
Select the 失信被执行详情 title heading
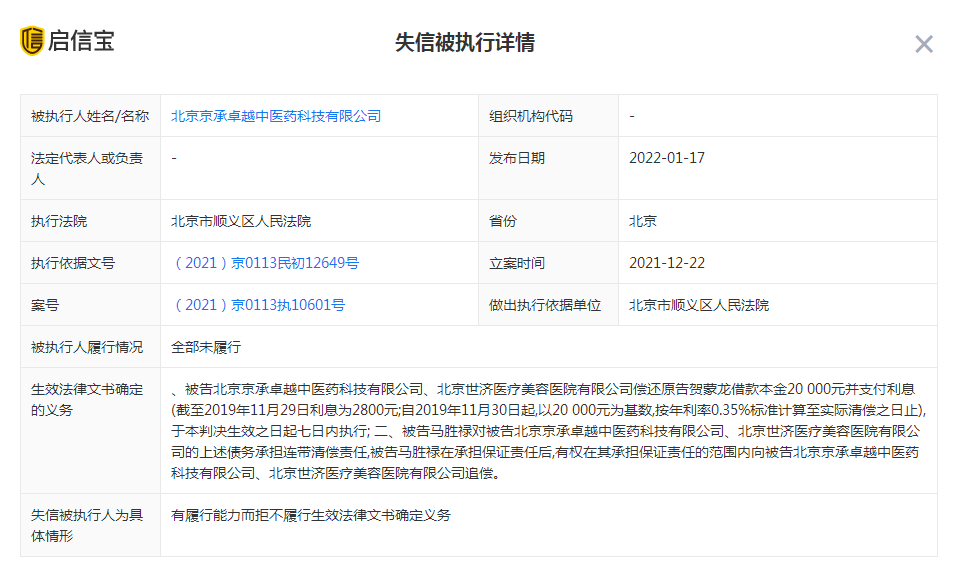(465, 43)
